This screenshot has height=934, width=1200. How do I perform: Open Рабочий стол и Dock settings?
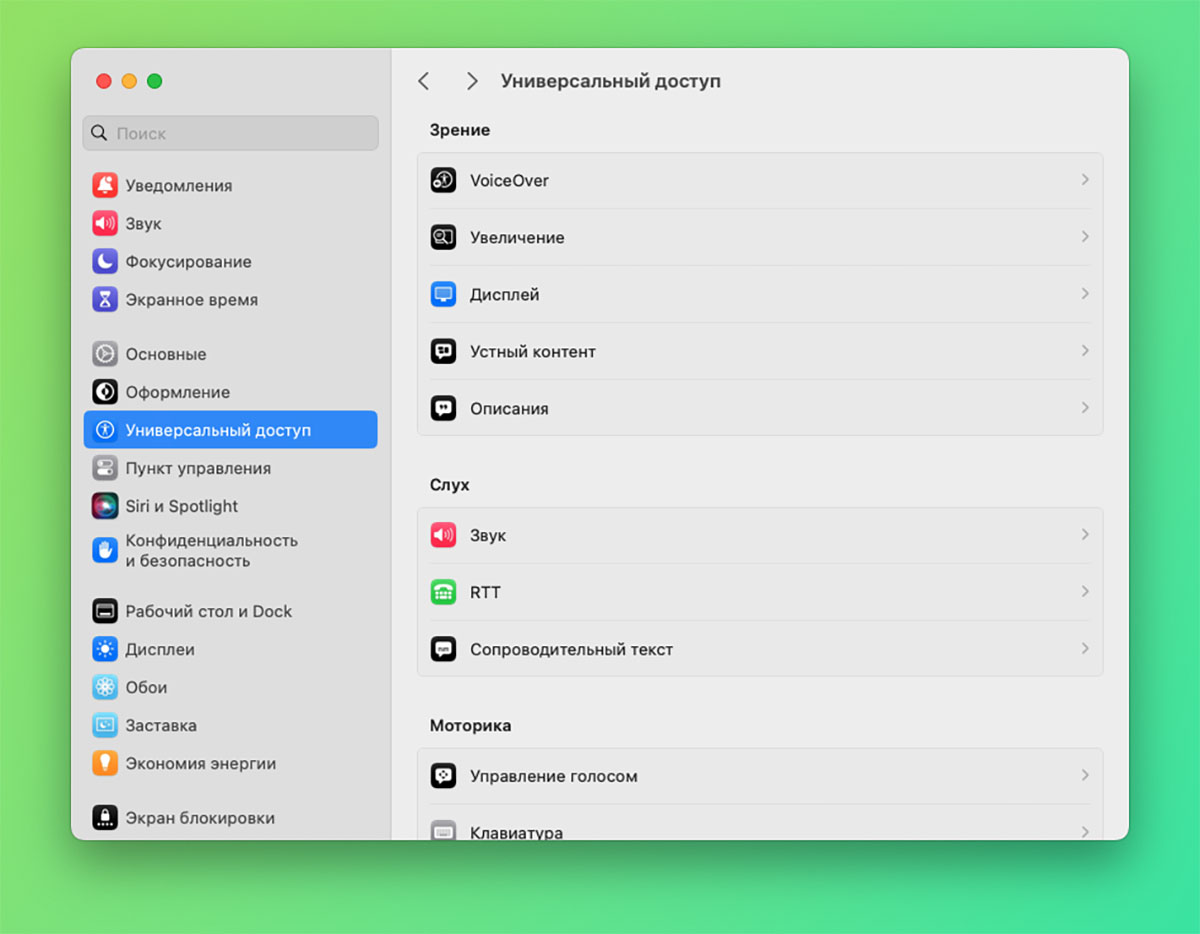coord(208,611)
